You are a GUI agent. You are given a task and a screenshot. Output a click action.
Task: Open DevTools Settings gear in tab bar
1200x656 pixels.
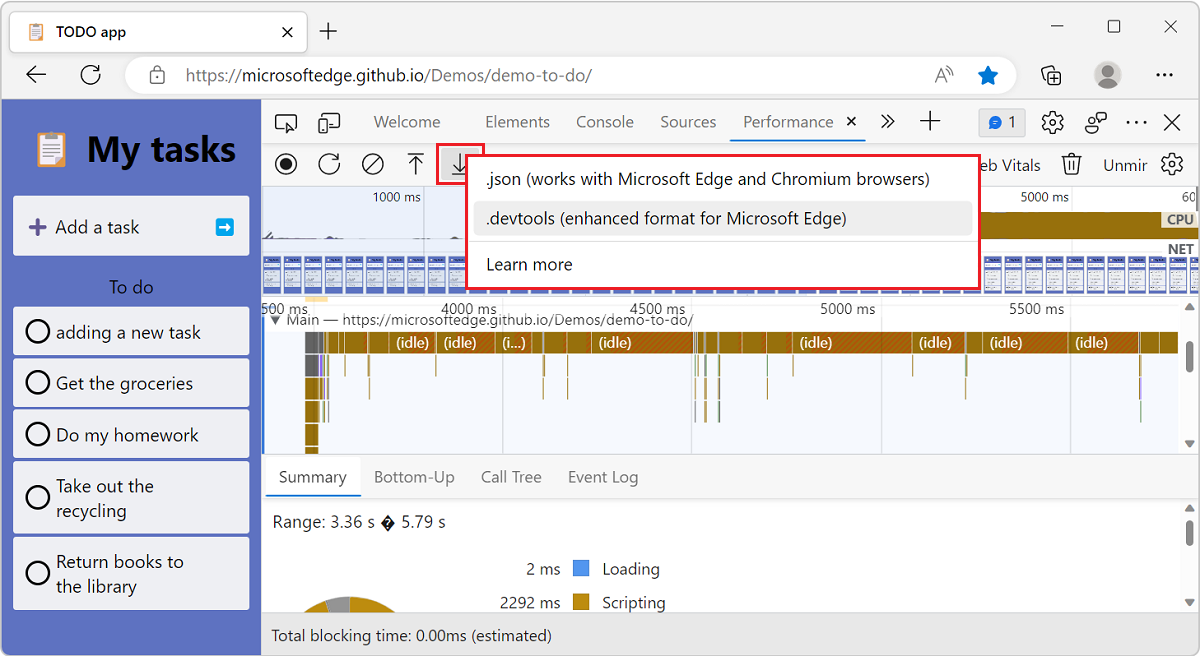pos(1052,122)
